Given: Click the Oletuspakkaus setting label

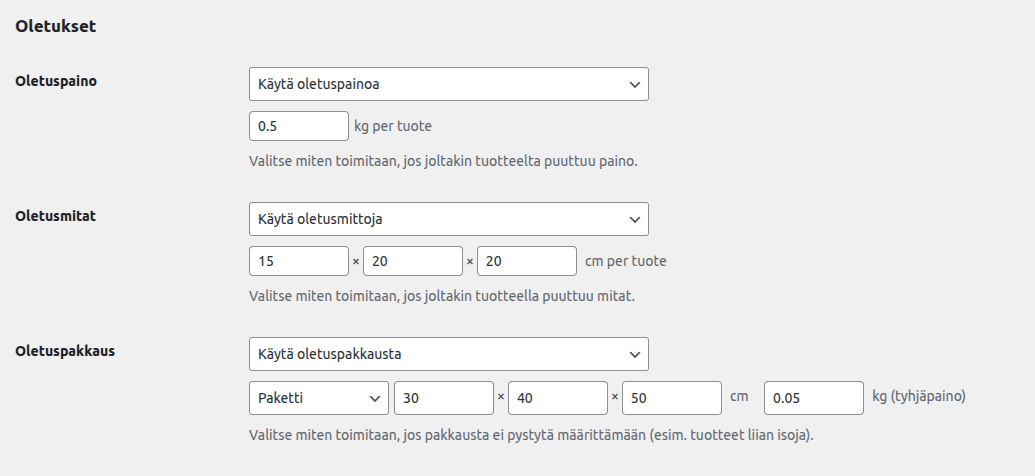Looking at the screenshot, I should tap(65, 351).
